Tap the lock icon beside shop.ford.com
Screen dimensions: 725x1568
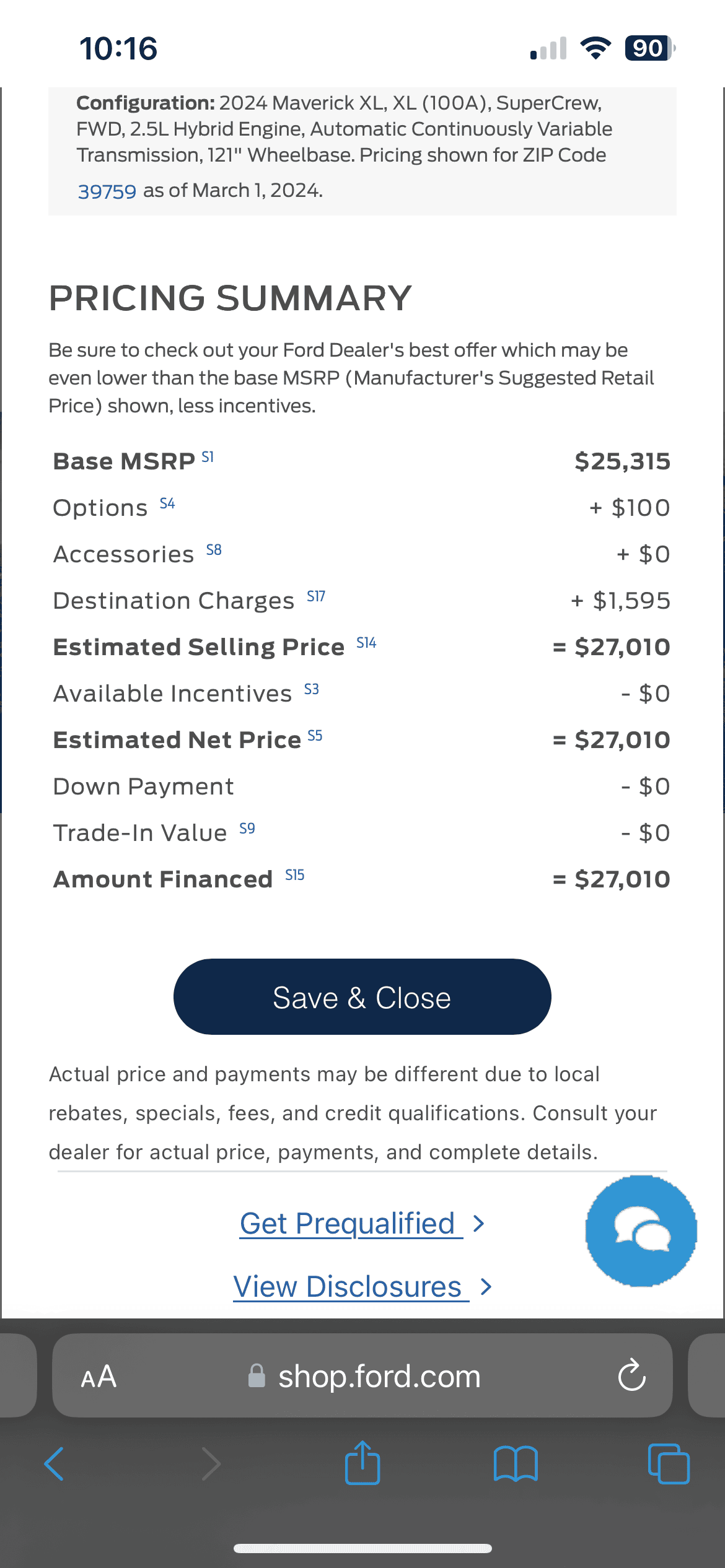click(x=257, y=1376)
